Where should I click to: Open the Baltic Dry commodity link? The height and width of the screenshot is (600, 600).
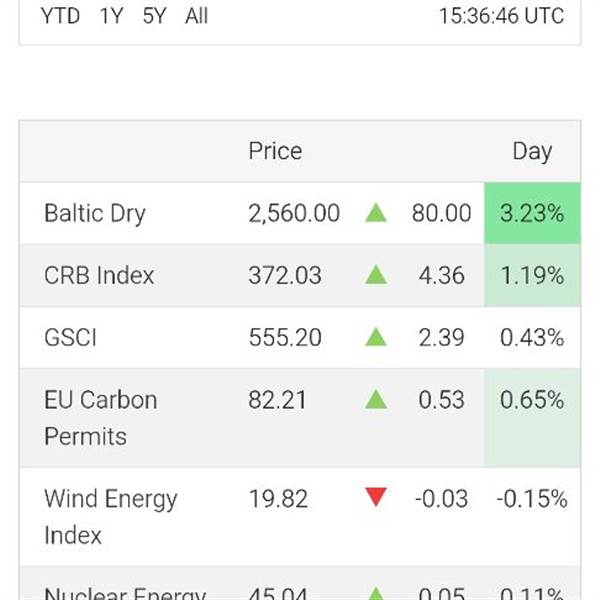click(95, 213)
